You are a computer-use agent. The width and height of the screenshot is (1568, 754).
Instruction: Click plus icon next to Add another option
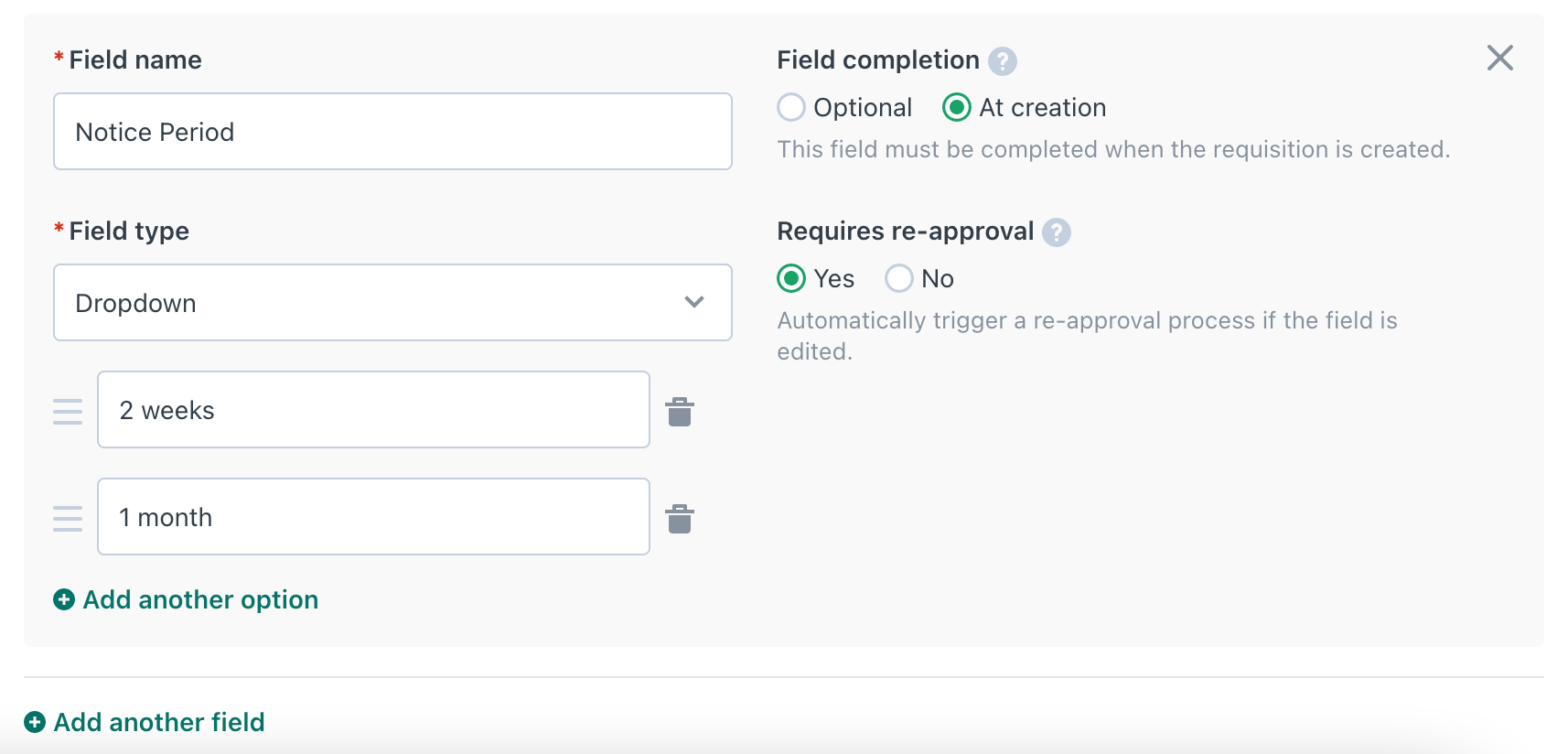point(64,599)
